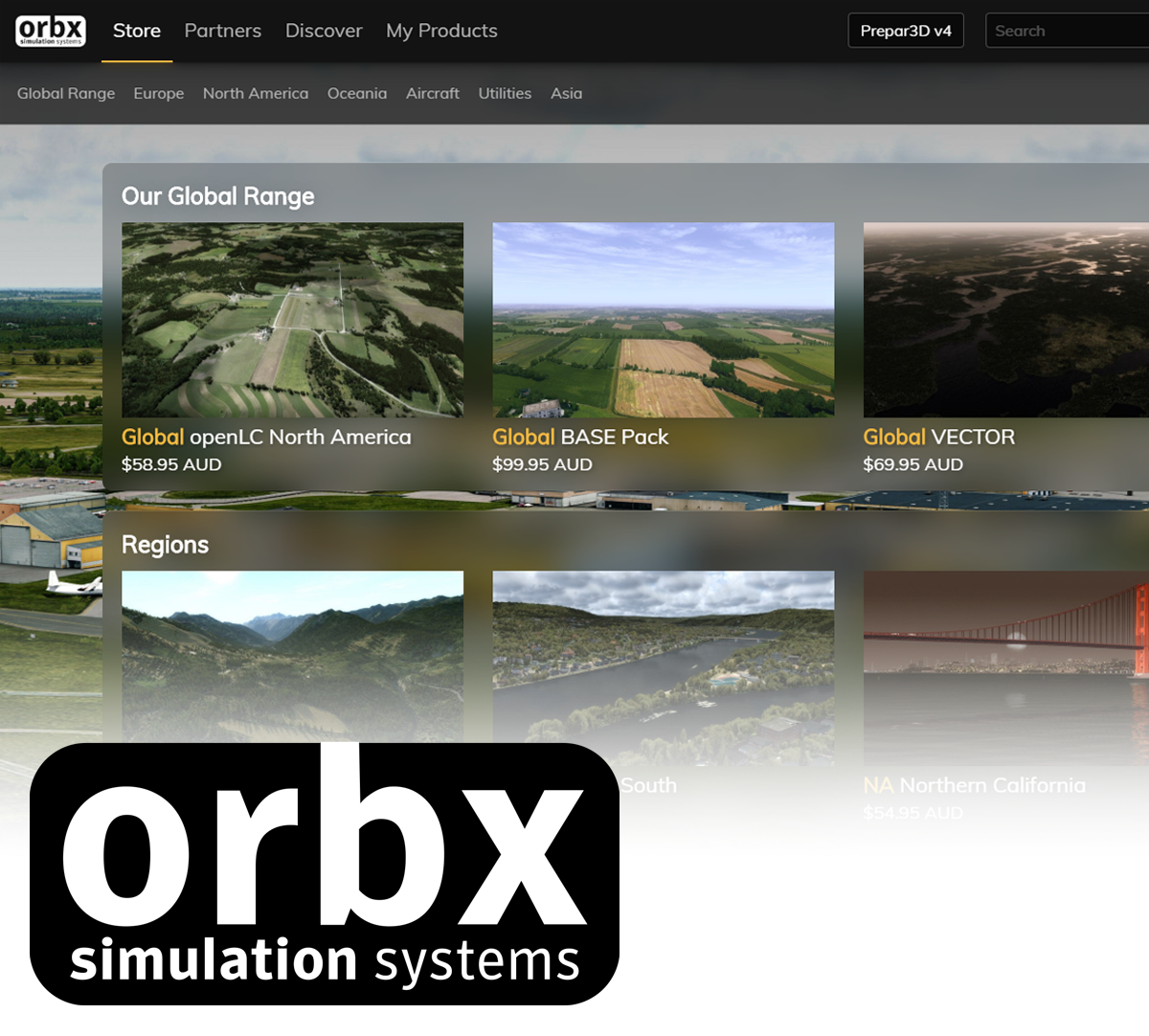This screenshot has height=1036, width=1149.
Task: Select the Asia category
Action: pyautogui.click(x=566, y=94)
